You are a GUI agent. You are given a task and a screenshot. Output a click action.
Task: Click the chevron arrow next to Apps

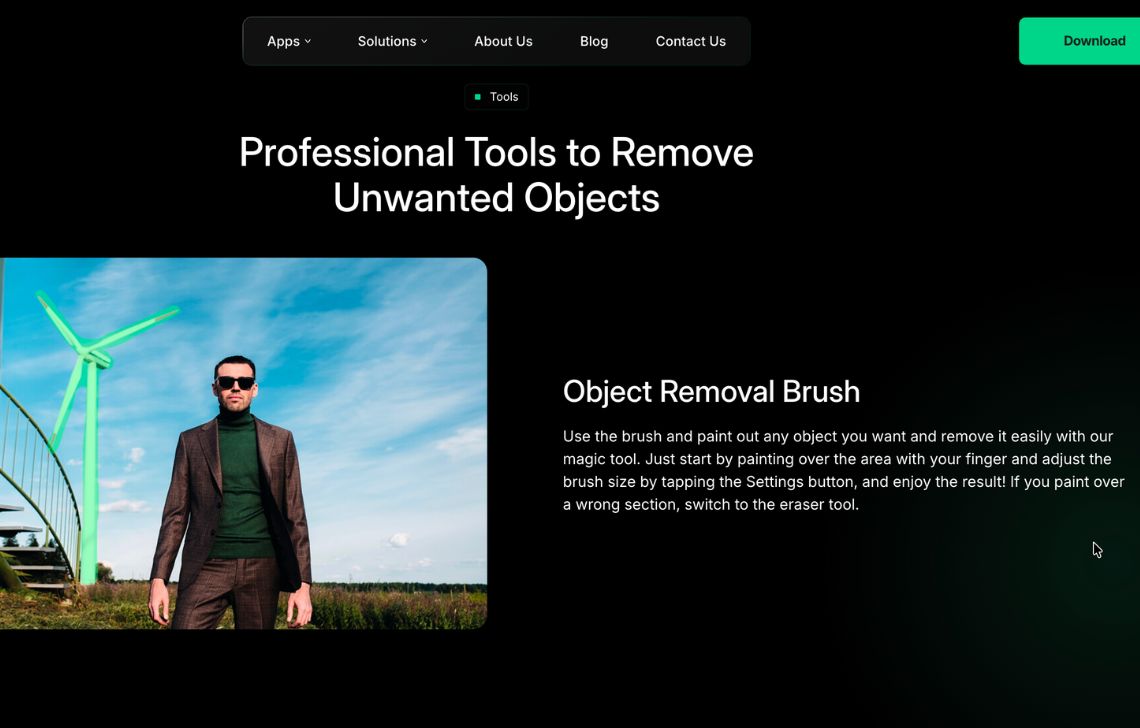tap(308, 41)
